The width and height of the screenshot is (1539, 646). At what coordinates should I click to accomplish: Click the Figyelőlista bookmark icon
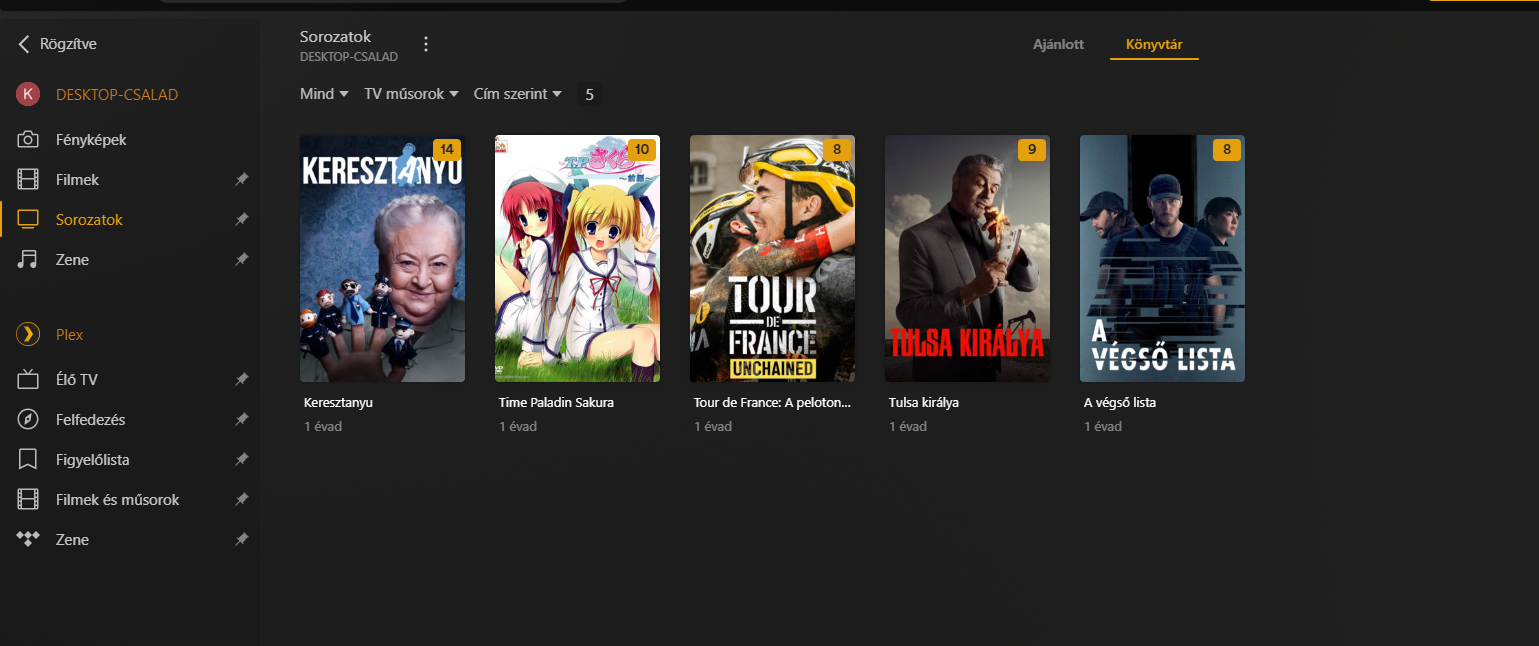tap(28, 460)
